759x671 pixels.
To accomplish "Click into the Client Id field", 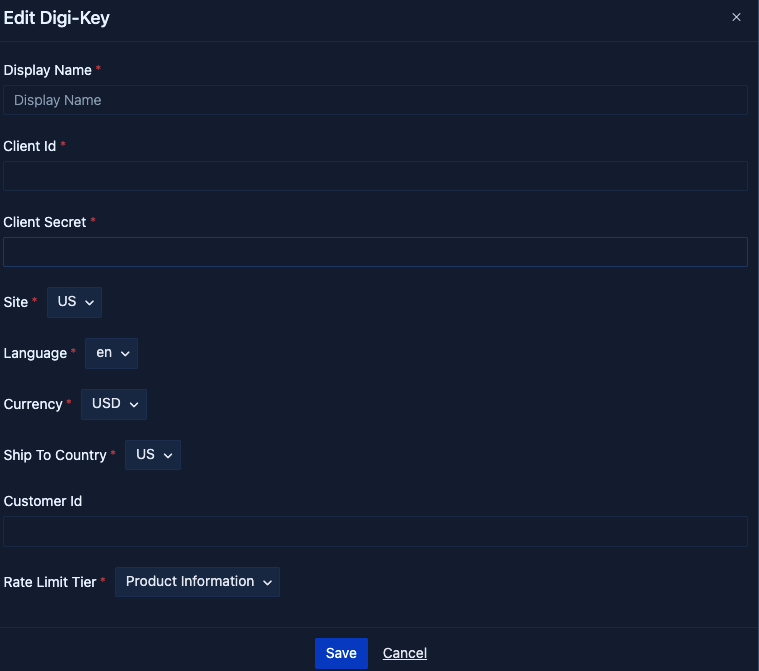I will (375, 176).
